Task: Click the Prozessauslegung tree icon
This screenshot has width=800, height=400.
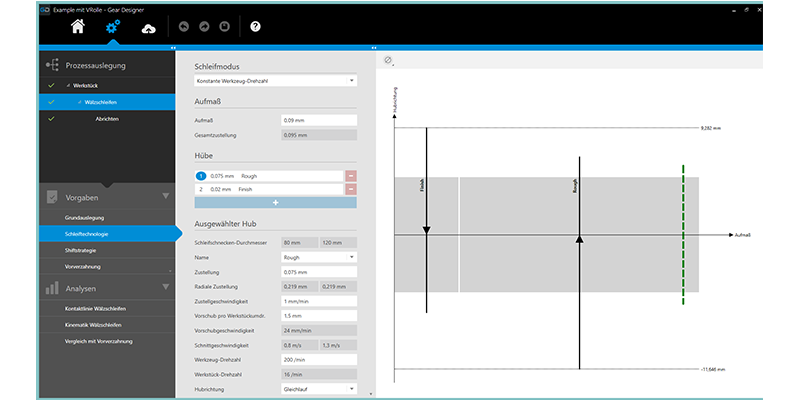Action: pyautogui.click(x=52, y=65)
